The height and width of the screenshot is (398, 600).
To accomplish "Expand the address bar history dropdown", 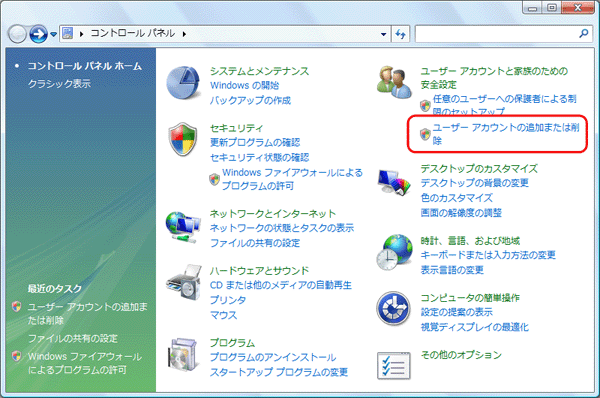I will 383,34.
